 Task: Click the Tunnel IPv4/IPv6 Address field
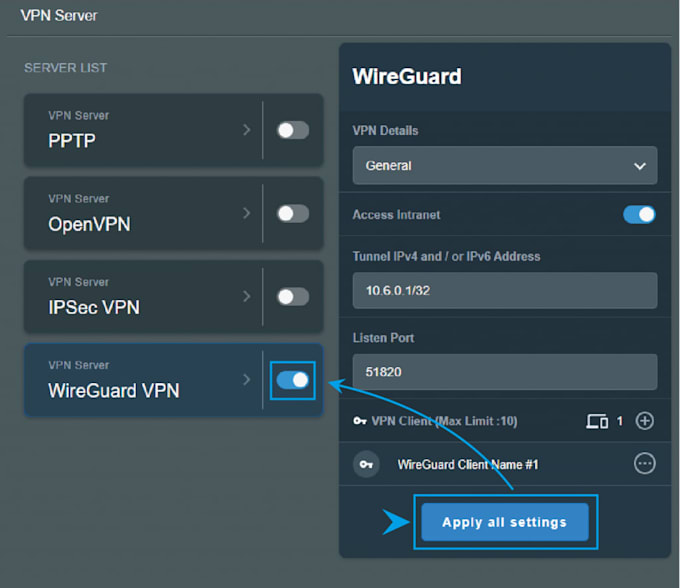click(505, 291)
